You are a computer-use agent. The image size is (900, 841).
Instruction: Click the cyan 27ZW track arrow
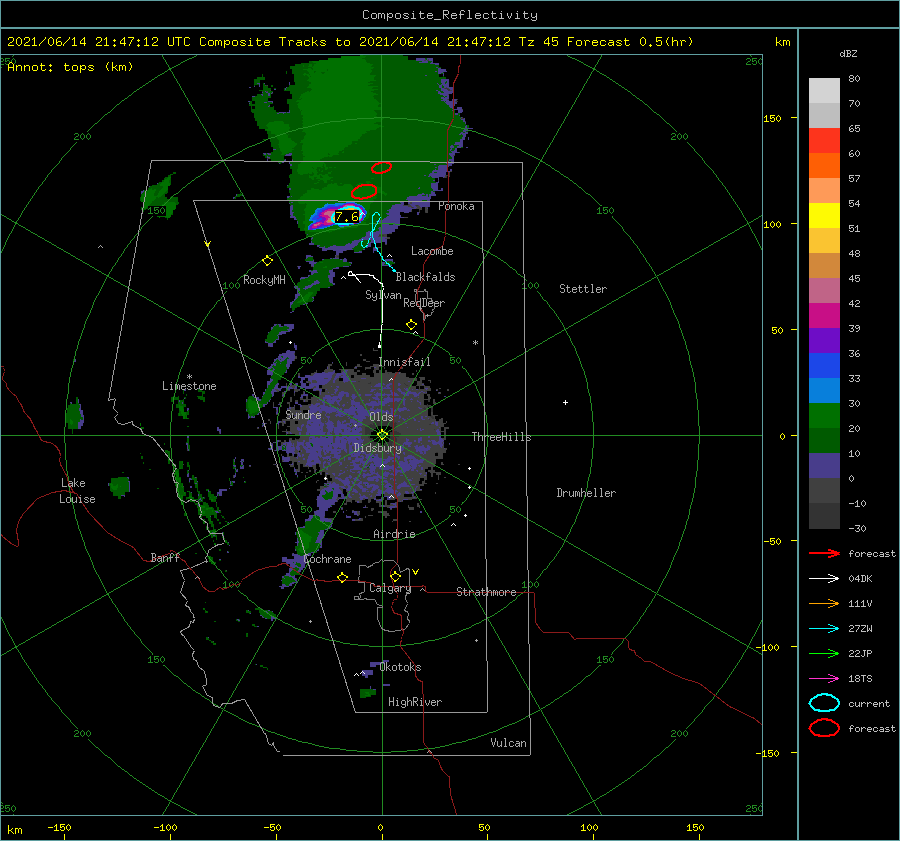[824, 629]
